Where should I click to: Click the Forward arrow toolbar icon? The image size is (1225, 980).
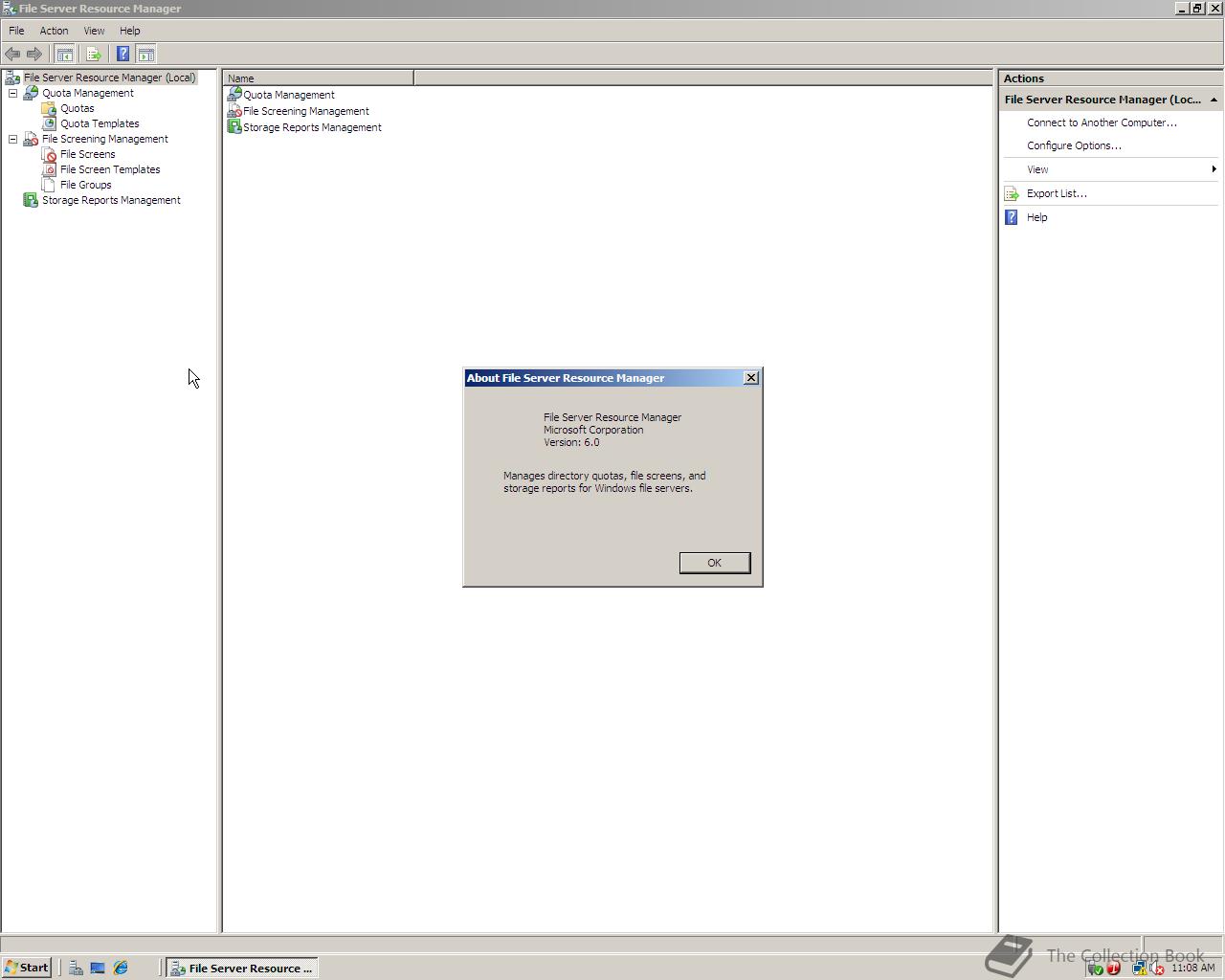pos(34,54)
